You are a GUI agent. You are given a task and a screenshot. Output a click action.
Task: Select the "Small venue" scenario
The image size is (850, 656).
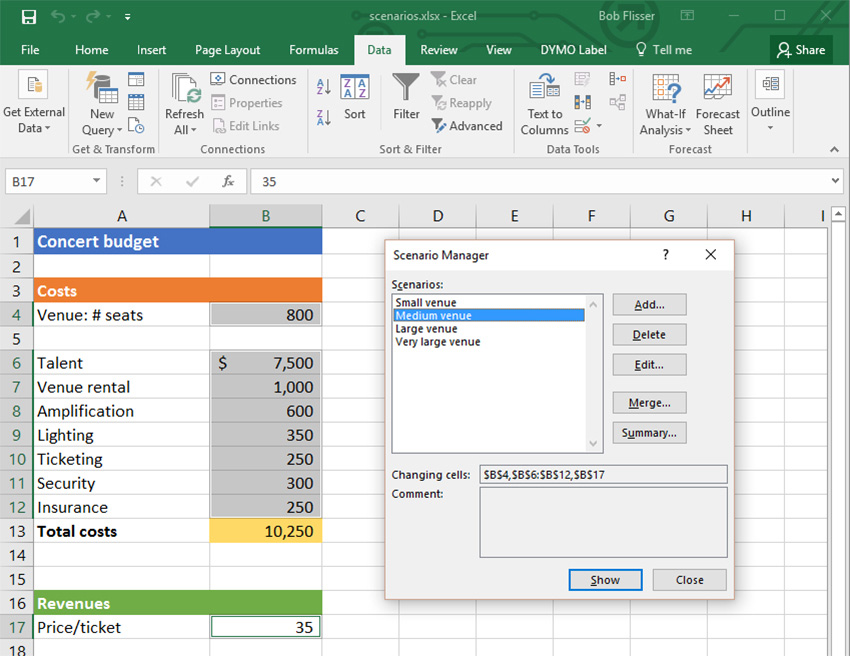pos(426,303)
